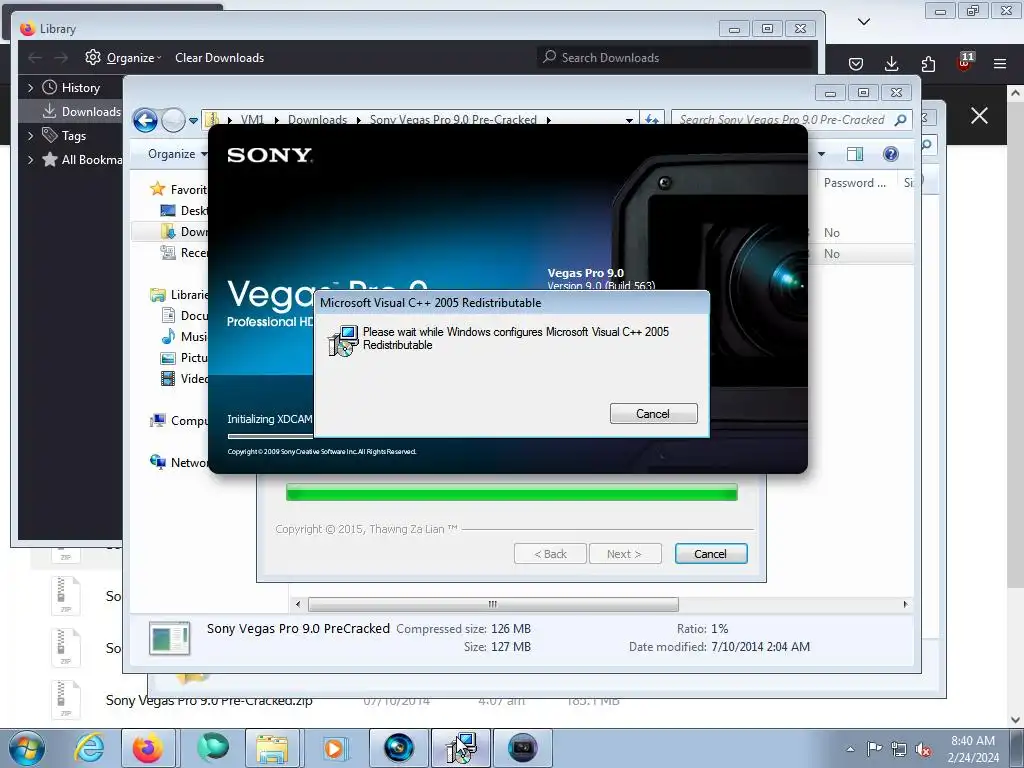The image size is (1024, 768).
Task: Cancel the Visual C++ 2005 Redistributable configuration
Action: coord(653,413)
